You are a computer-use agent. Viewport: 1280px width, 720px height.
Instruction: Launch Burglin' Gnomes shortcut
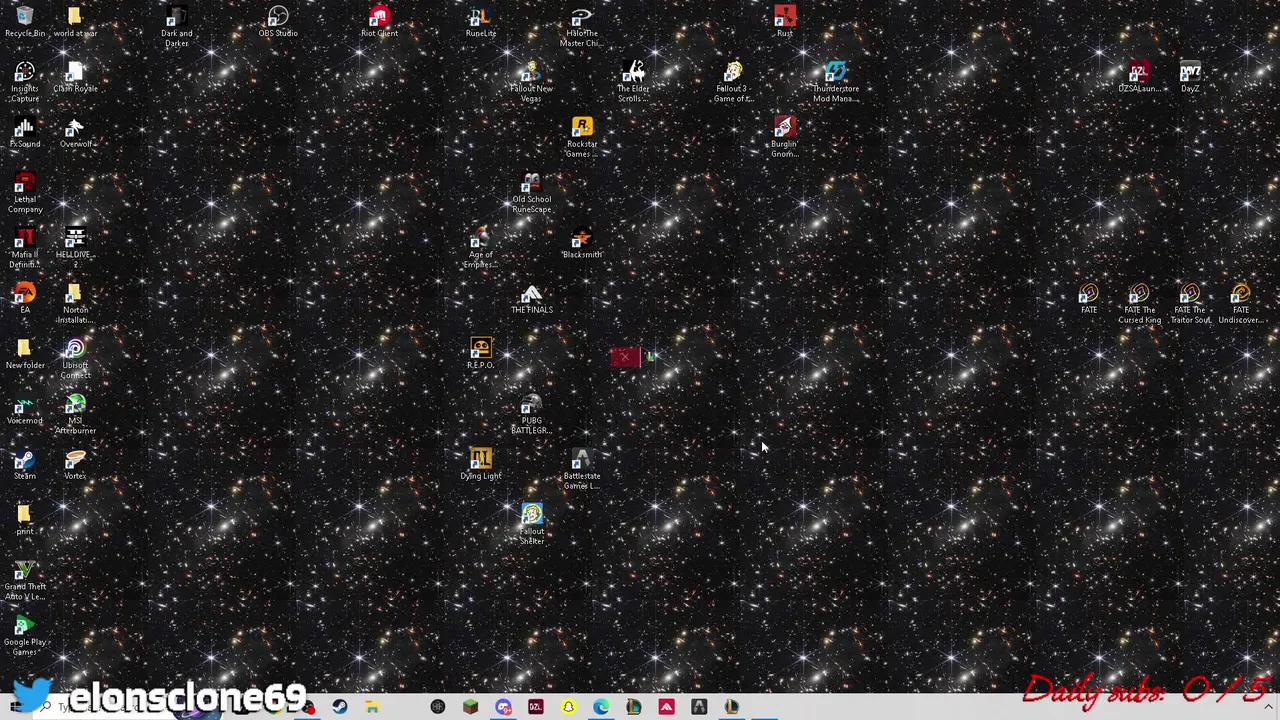tap(785, 137)
